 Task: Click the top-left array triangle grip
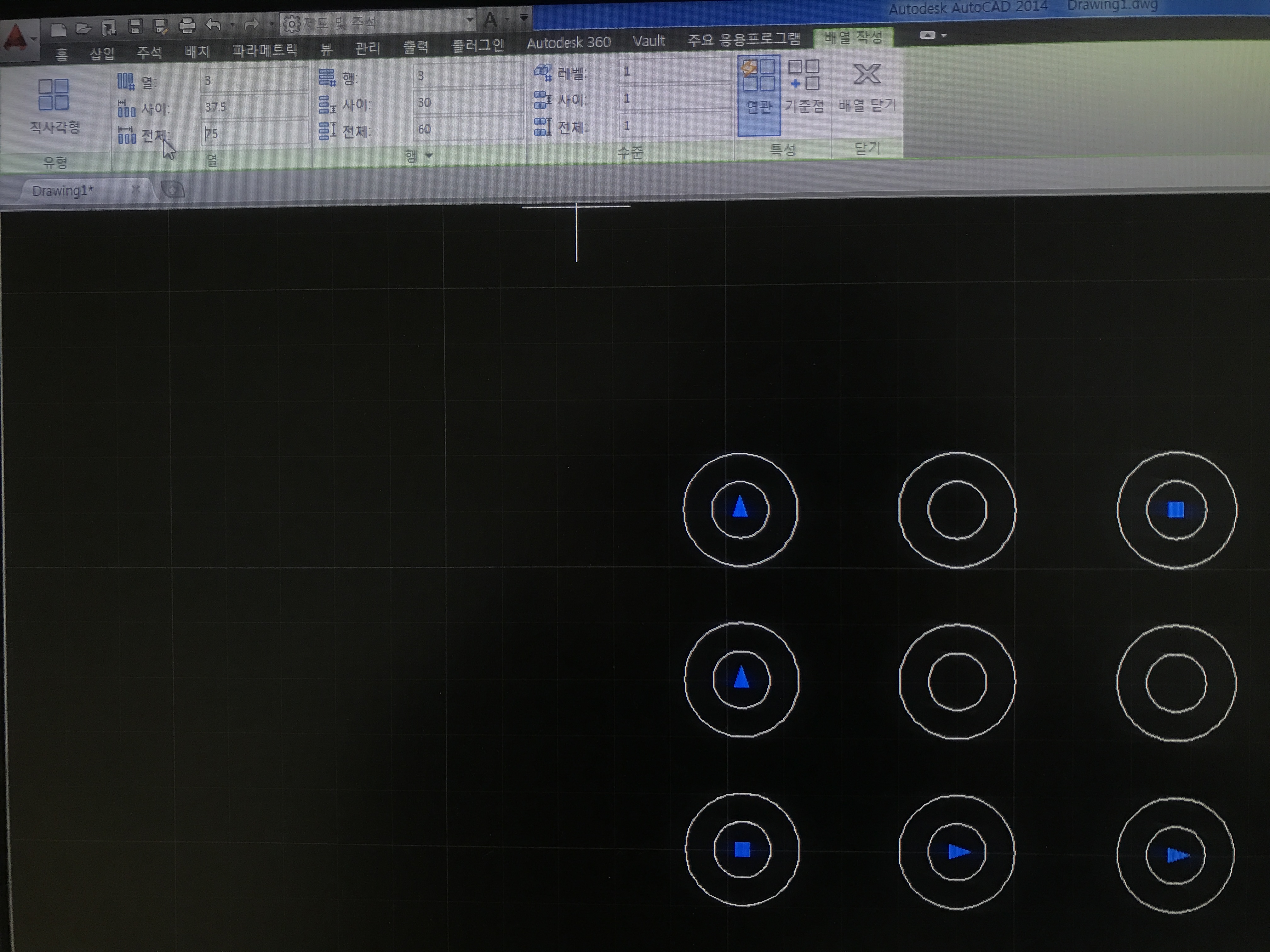(740, 507)
